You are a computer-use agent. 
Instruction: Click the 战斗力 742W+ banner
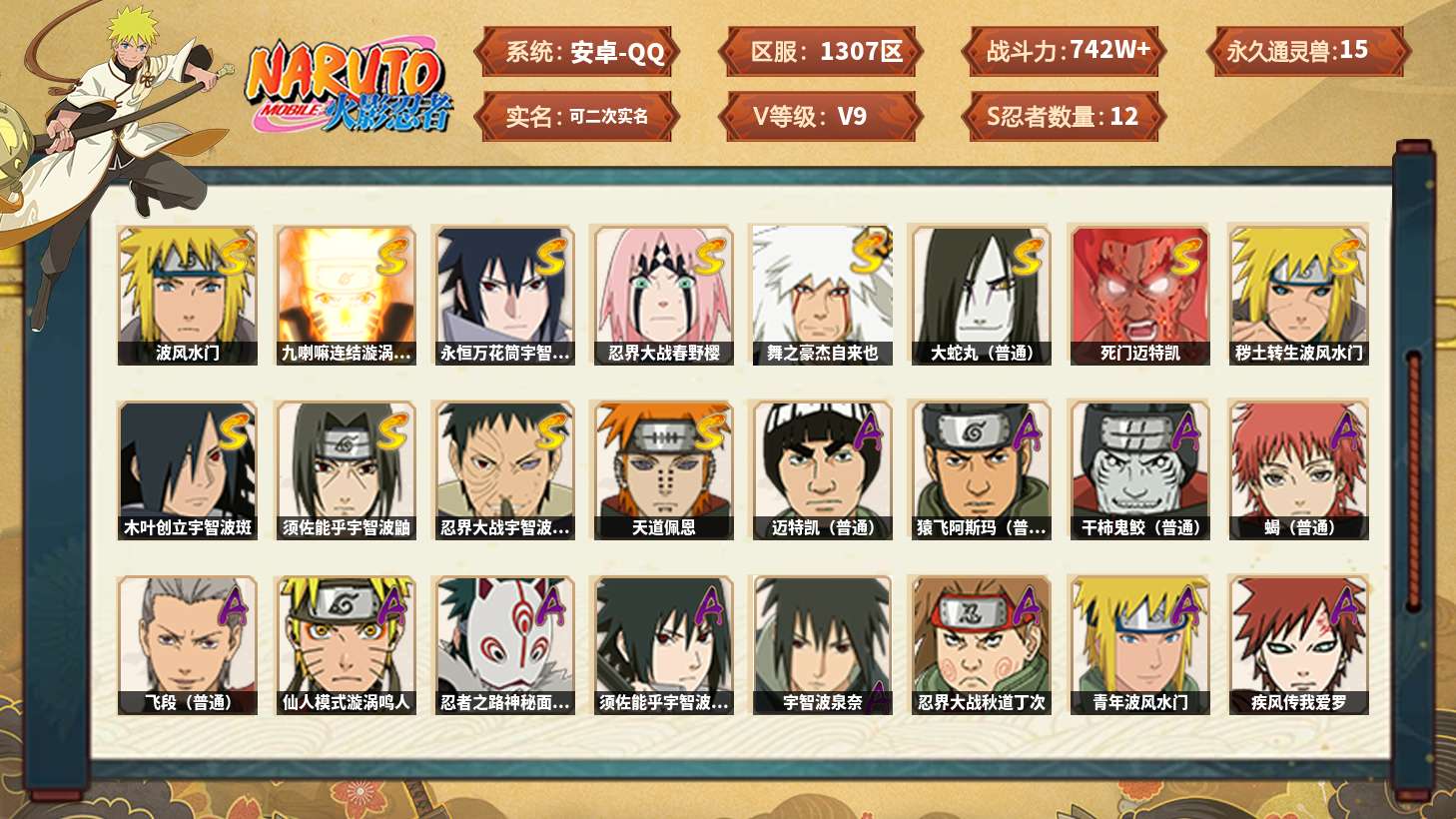click(1064, 51)
